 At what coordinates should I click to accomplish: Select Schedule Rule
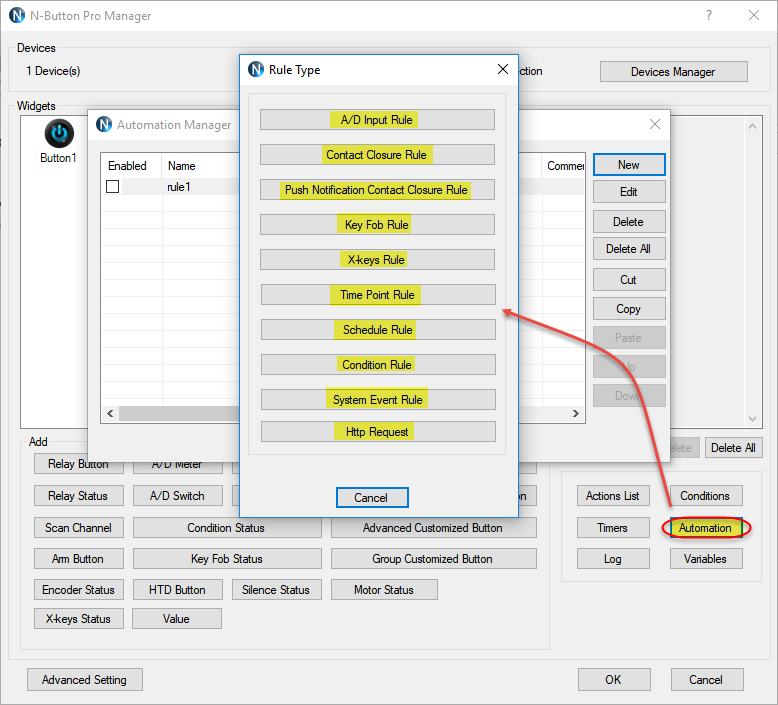coord(378,329)
